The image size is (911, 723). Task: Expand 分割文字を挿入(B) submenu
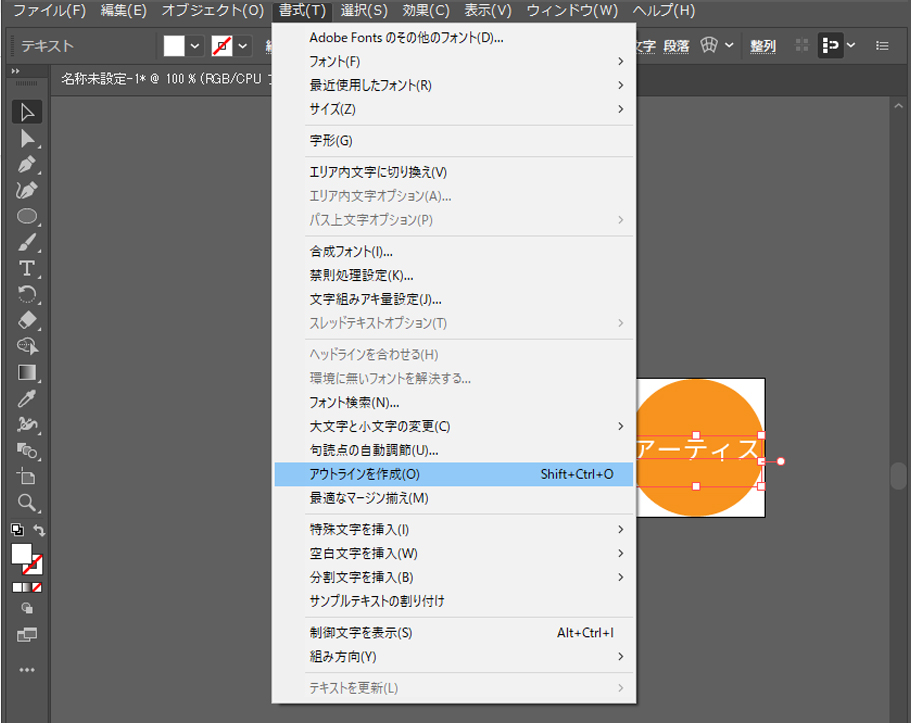453,577
